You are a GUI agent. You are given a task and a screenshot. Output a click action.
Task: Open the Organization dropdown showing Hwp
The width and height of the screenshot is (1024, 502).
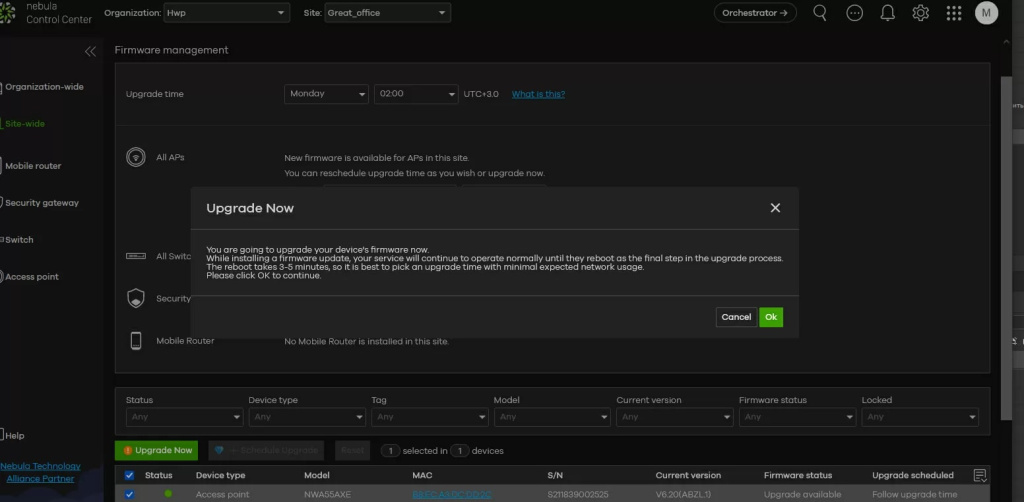coord(227,13)
